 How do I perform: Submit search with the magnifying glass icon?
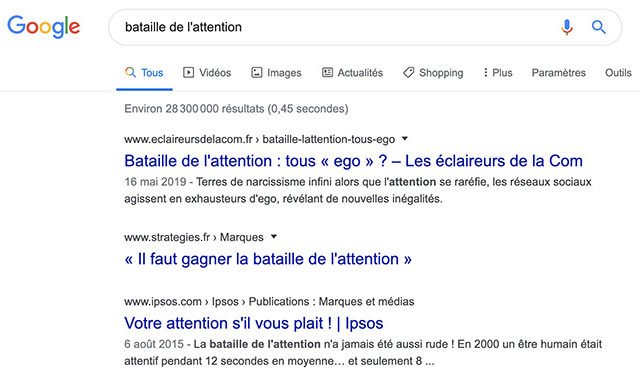(x=598, y=27)
